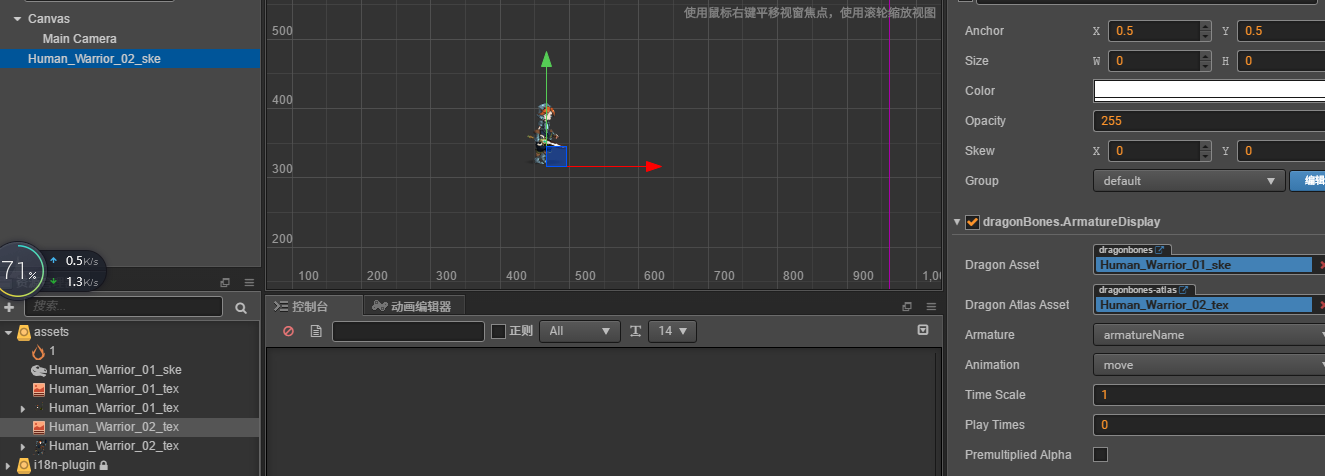Clear the console with the red icon
Screen dimensions: 1325x476
288,331
